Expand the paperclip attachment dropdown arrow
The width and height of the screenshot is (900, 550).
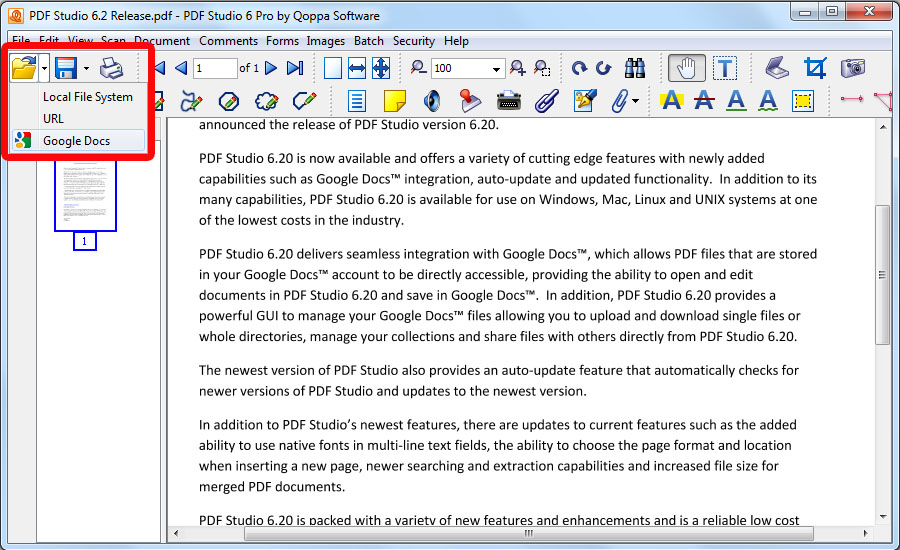tap(635, 101)
